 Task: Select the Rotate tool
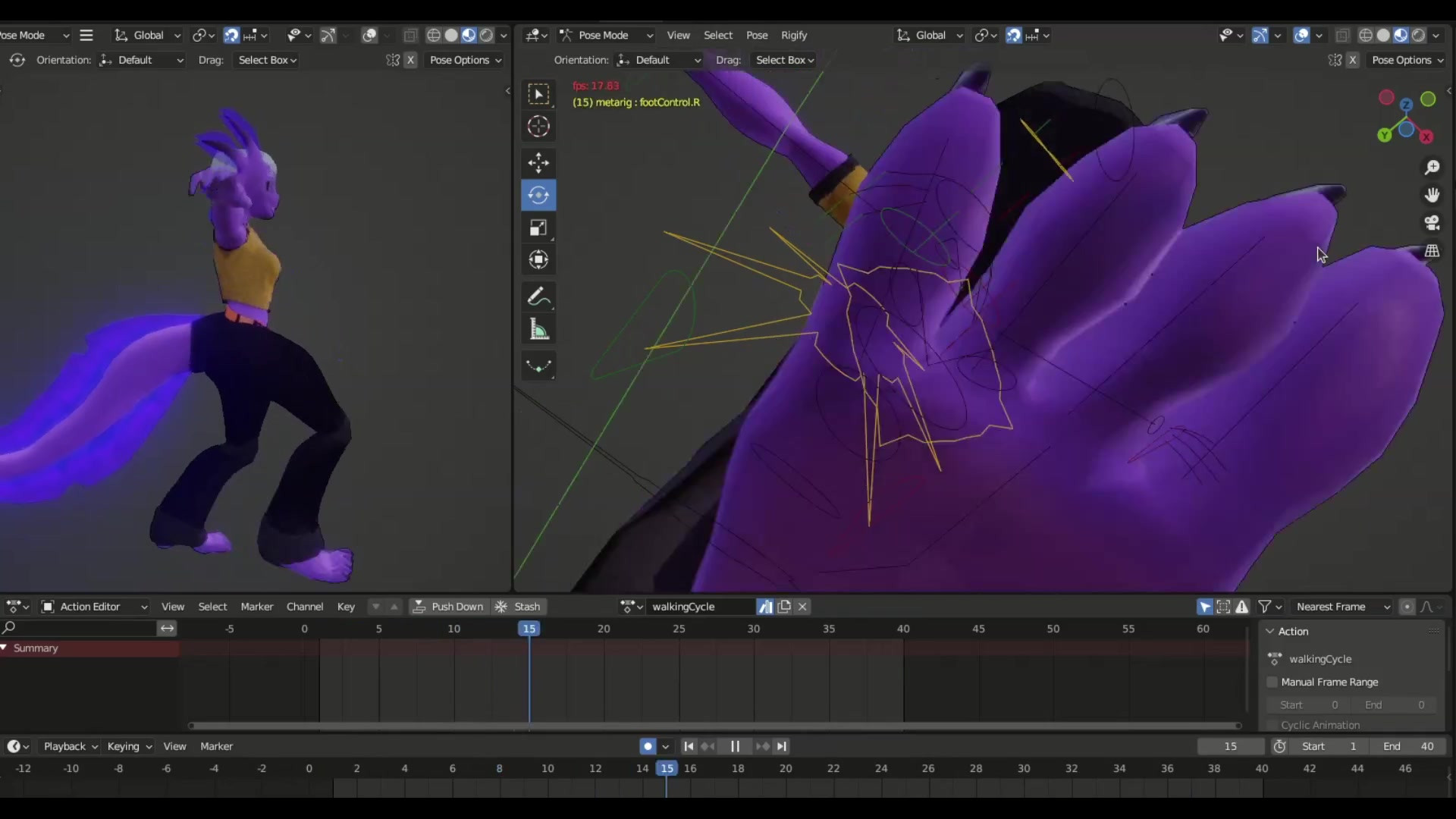coord(538,195)
